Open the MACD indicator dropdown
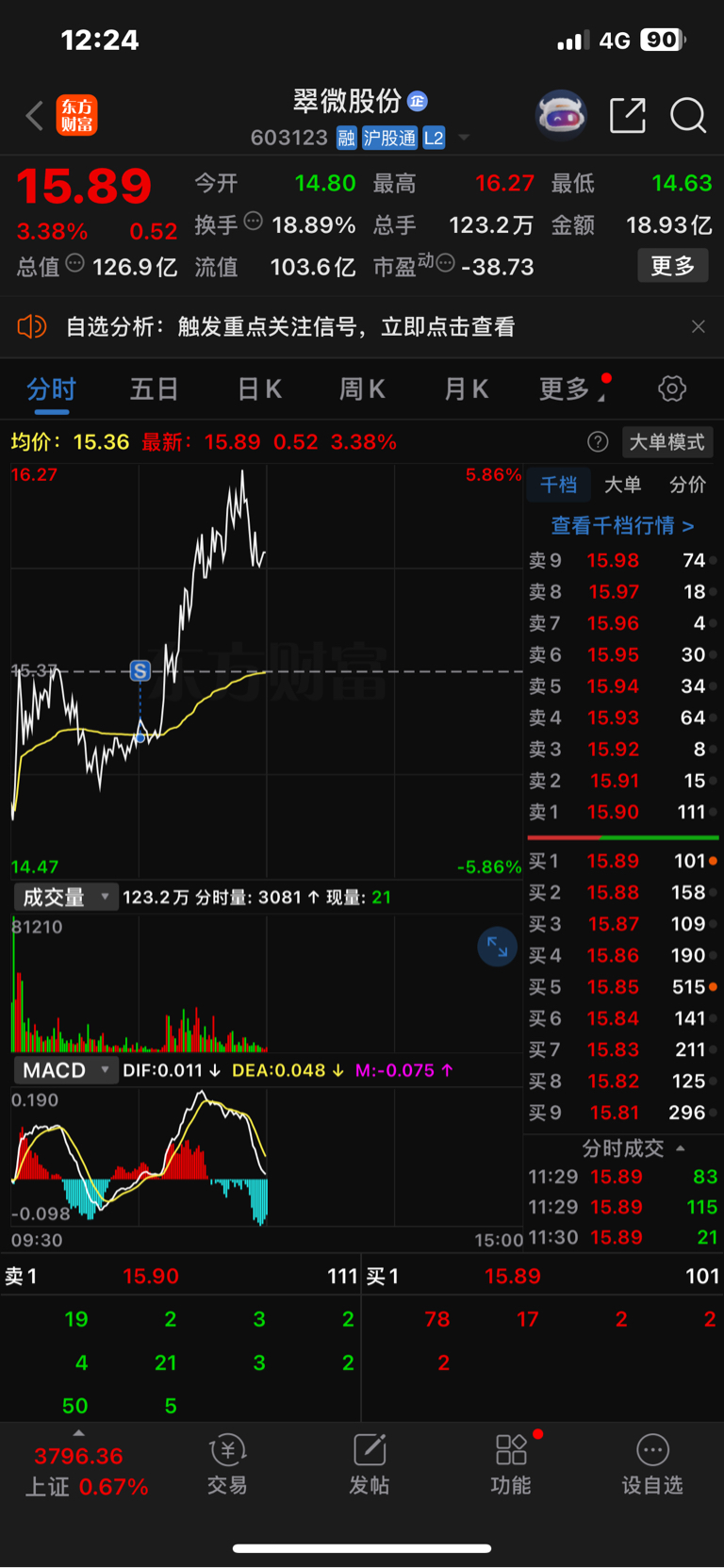 66,1070
